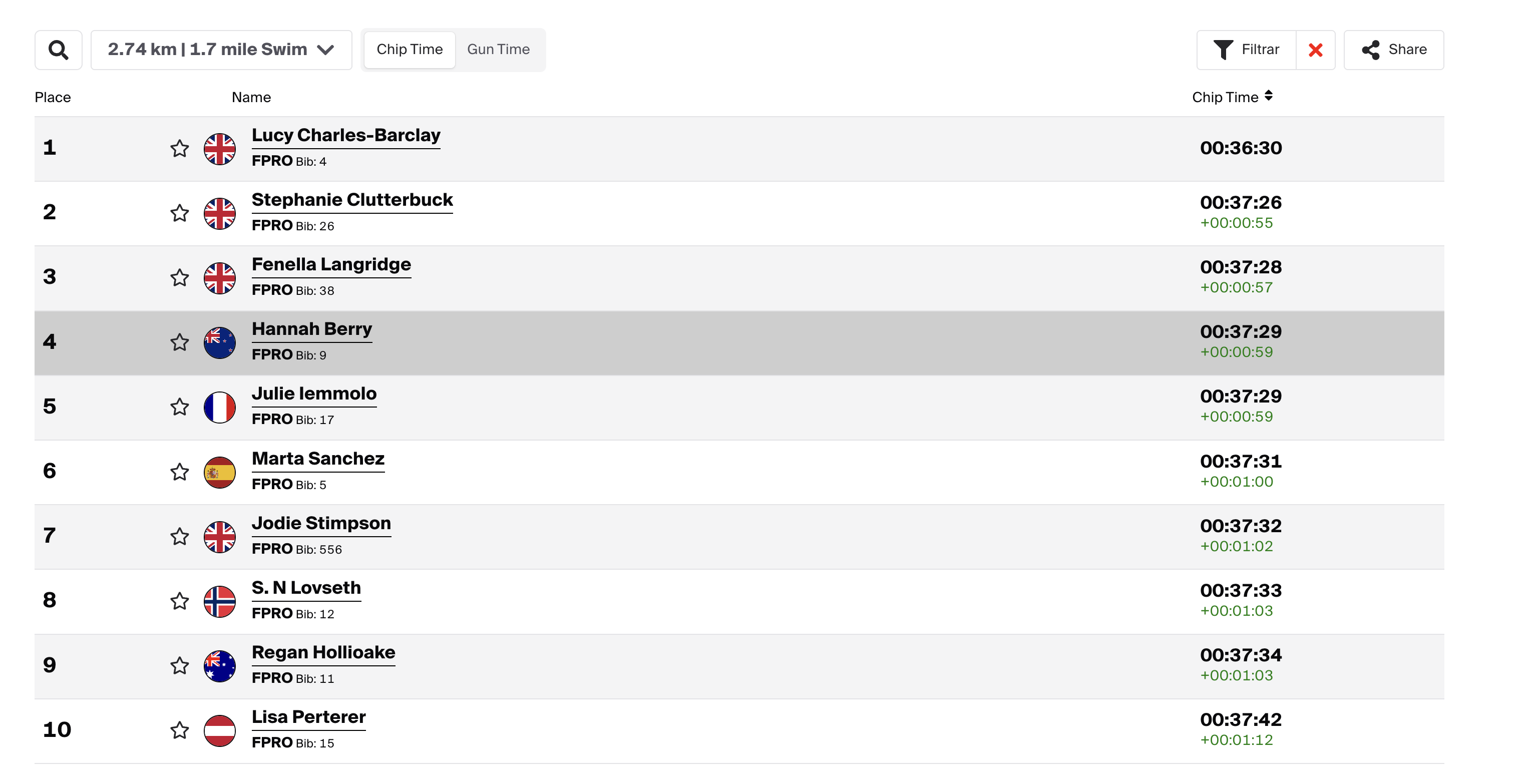1539x784 pixels.
Task: Favorite Lucy Charles-Barclay with star
Action: coord(179,148)
